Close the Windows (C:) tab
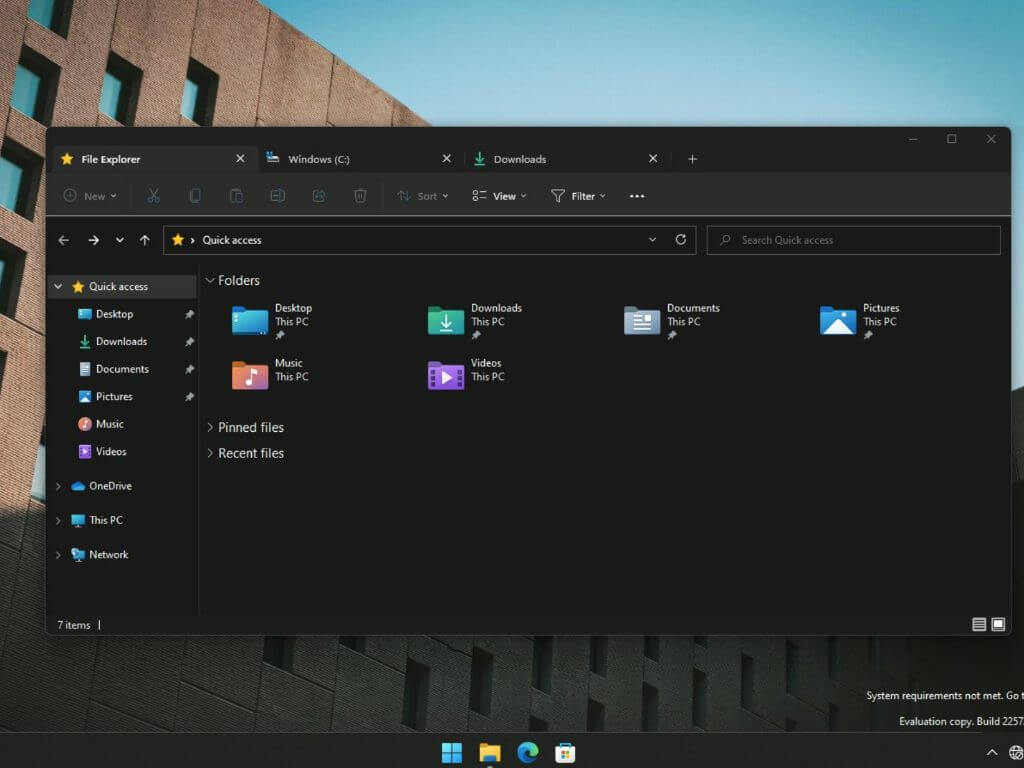Screen dimensions: 1024x768 pos(447,159)
